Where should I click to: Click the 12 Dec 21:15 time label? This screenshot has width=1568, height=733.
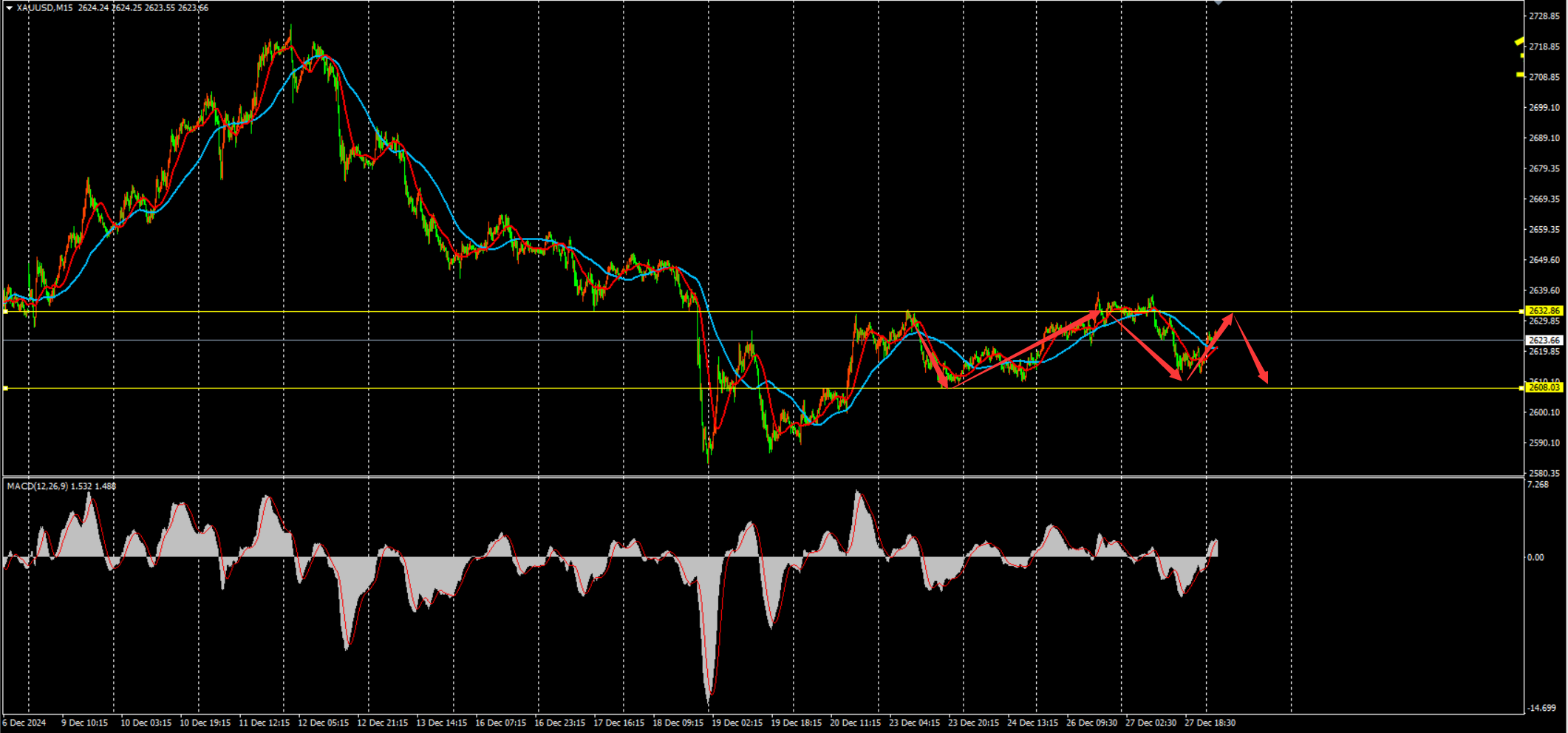coord(382,723)
